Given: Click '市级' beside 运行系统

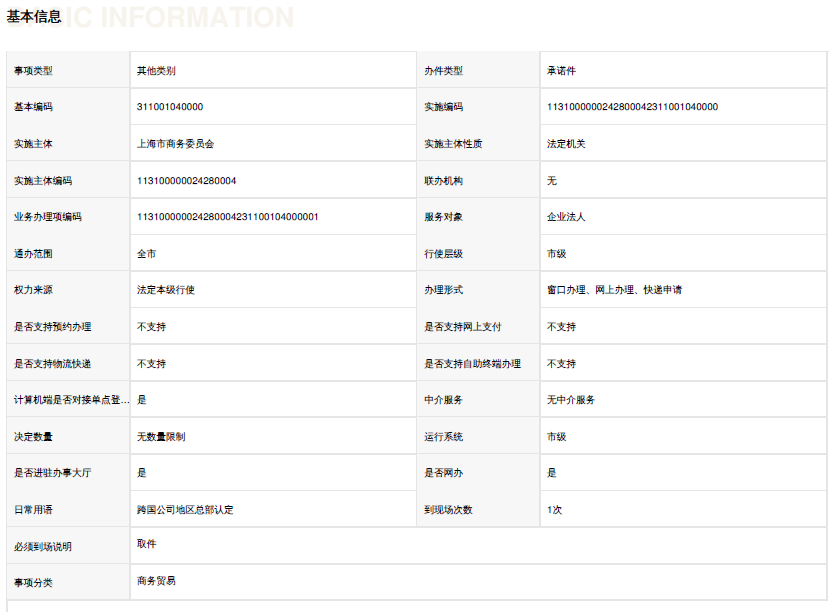Looking at the screenshot, I should [x=556, y=437].
